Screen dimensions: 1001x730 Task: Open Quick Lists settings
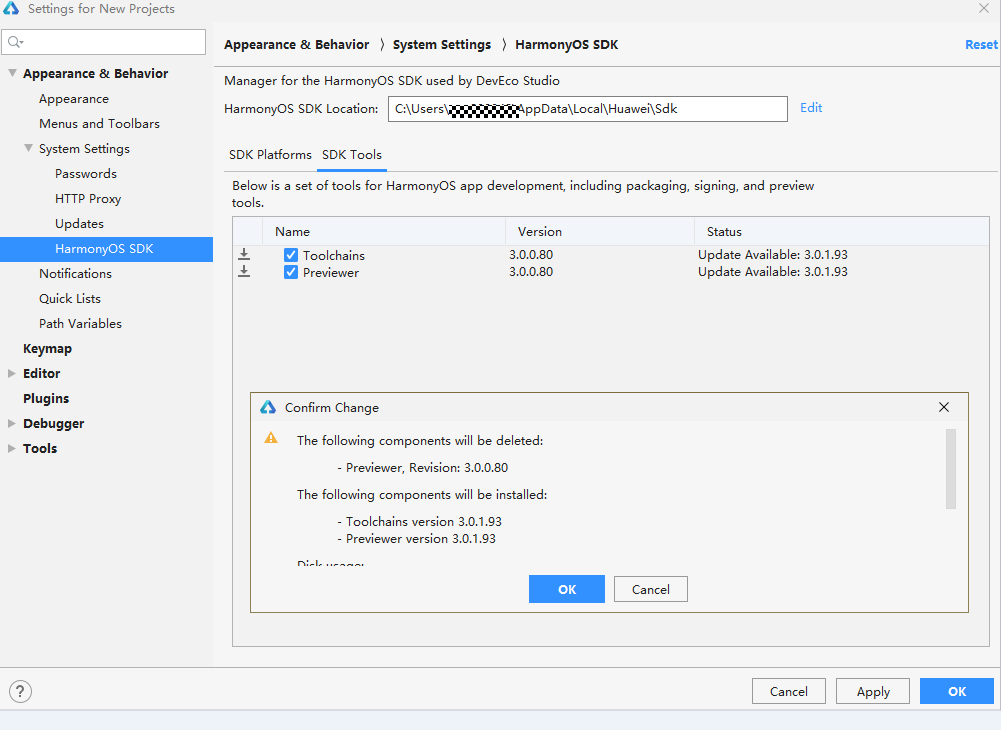(70, 298)
